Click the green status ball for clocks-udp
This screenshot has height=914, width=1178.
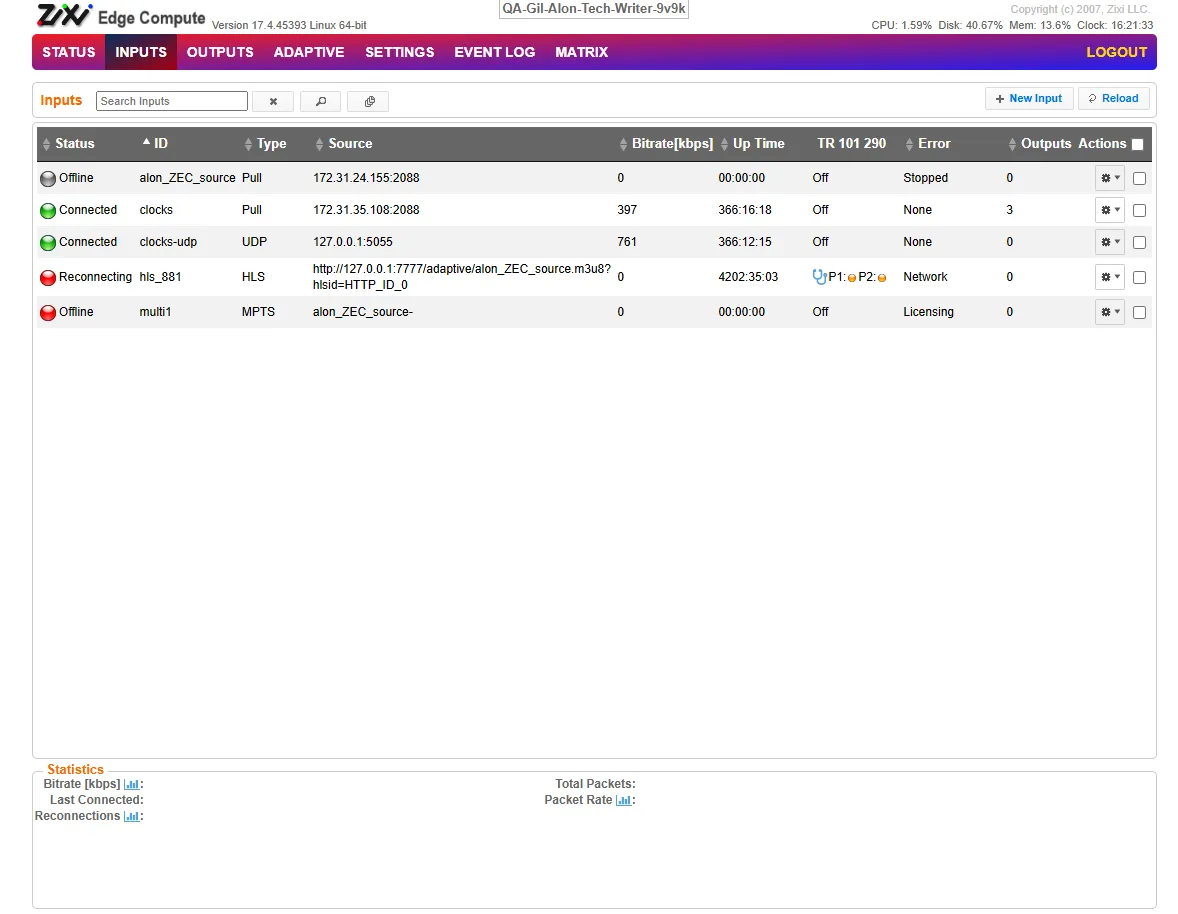pos(48,243)
